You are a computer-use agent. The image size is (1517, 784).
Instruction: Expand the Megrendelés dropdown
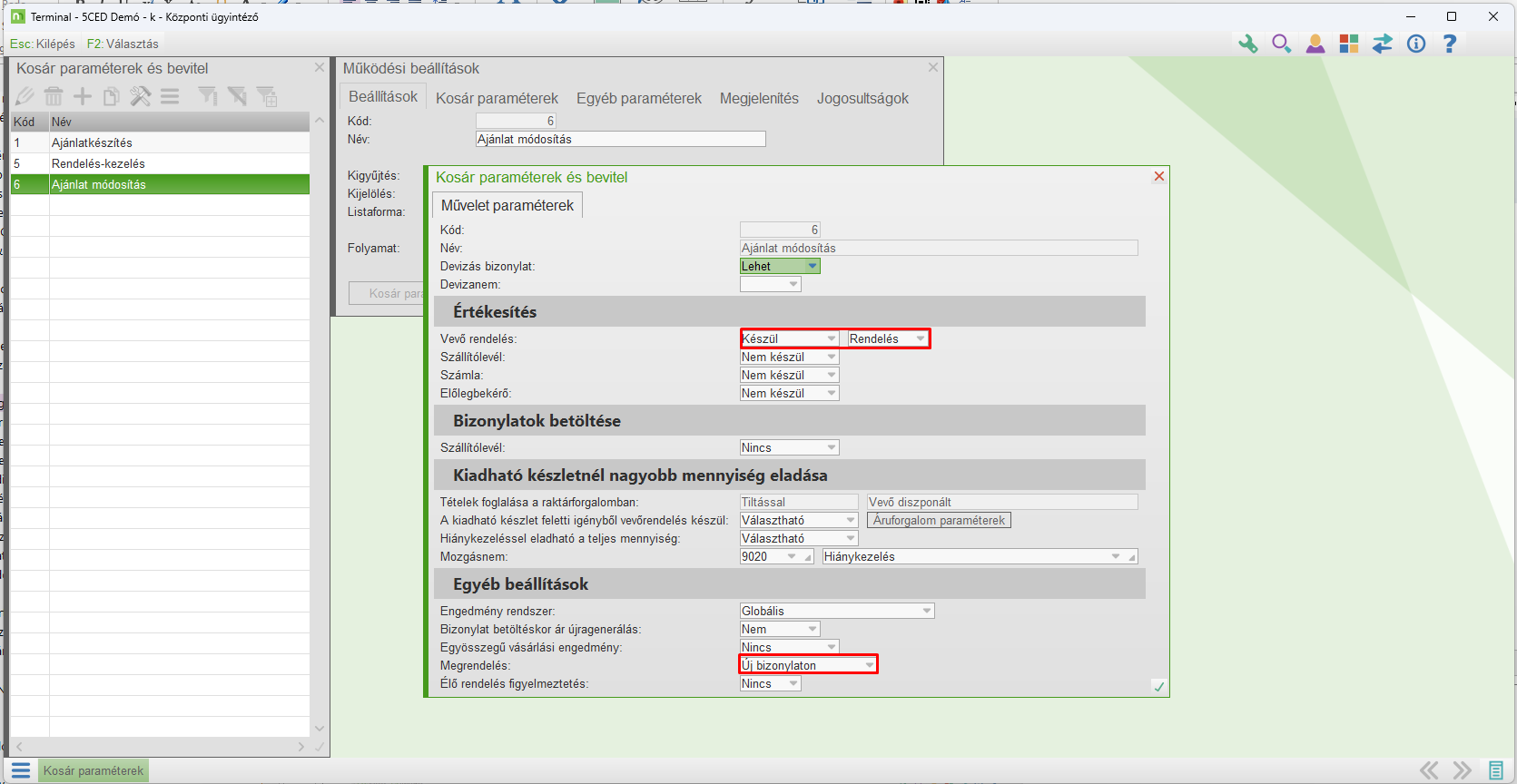coord(869,665)
